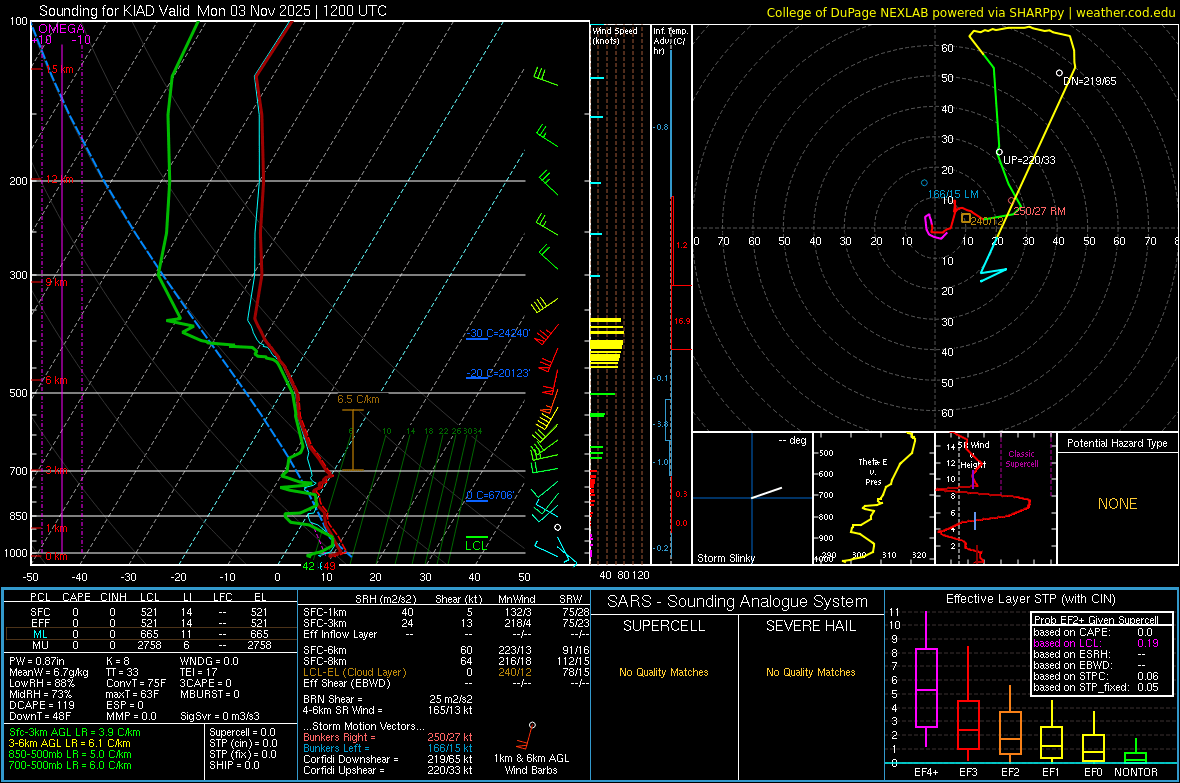This screenshot has width=1180, height=783.
Task: Select the 'Potential Hazard Type' heading
Action: click(1117, 443)
